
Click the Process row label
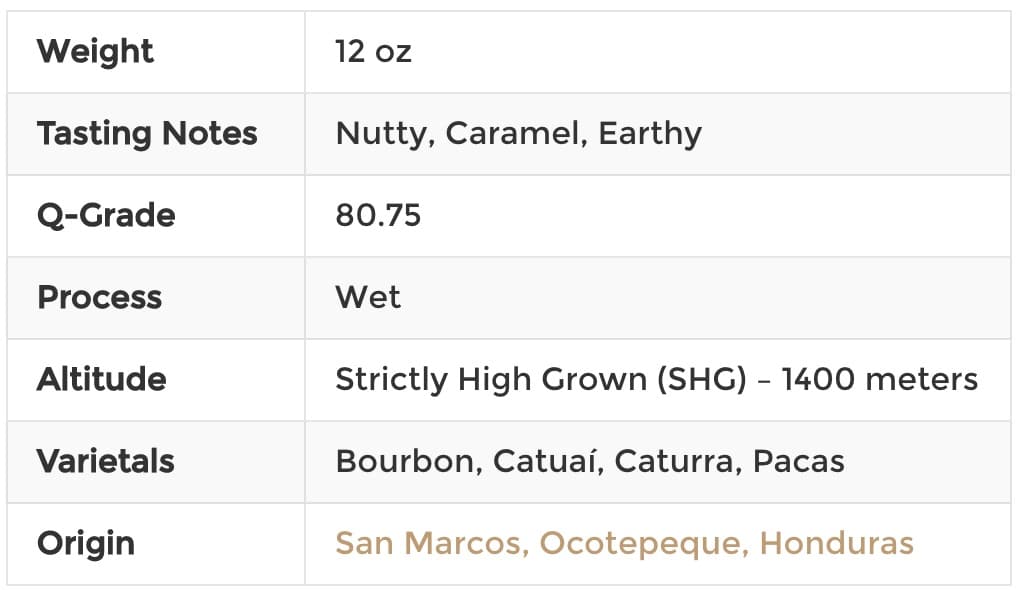point(99,297)
